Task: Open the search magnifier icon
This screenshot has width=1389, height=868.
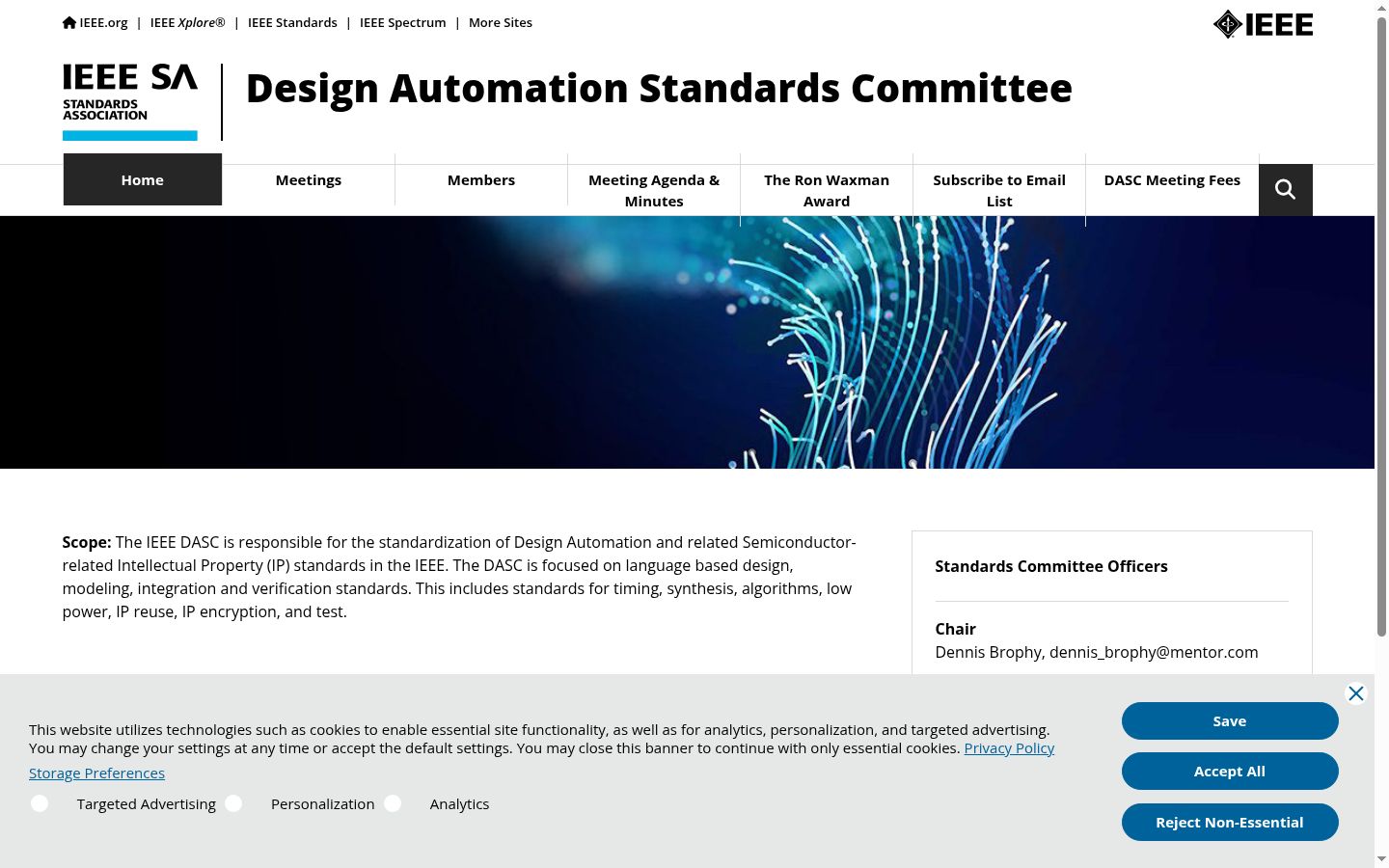Action: (1285, 189)
